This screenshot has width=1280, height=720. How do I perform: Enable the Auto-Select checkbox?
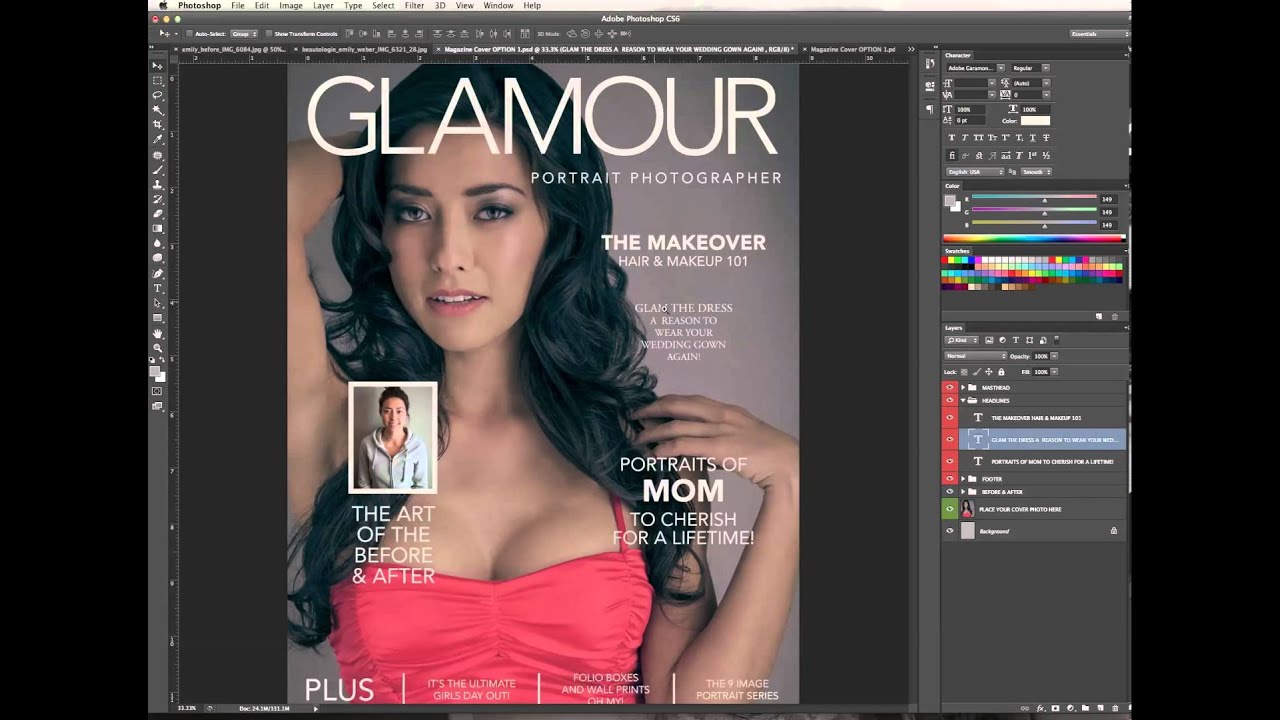pyautogui.click(x=189, y=34)
